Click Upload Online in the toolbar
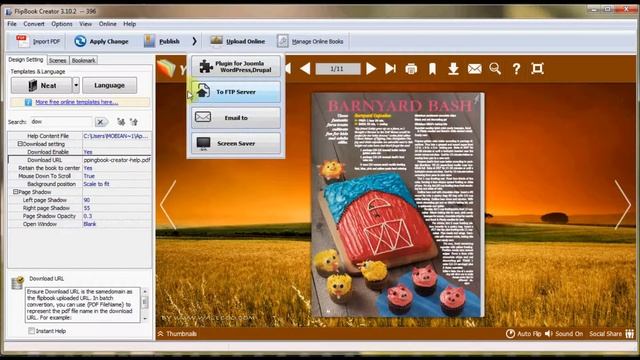 pyautogui.click(x=238, y=41)
